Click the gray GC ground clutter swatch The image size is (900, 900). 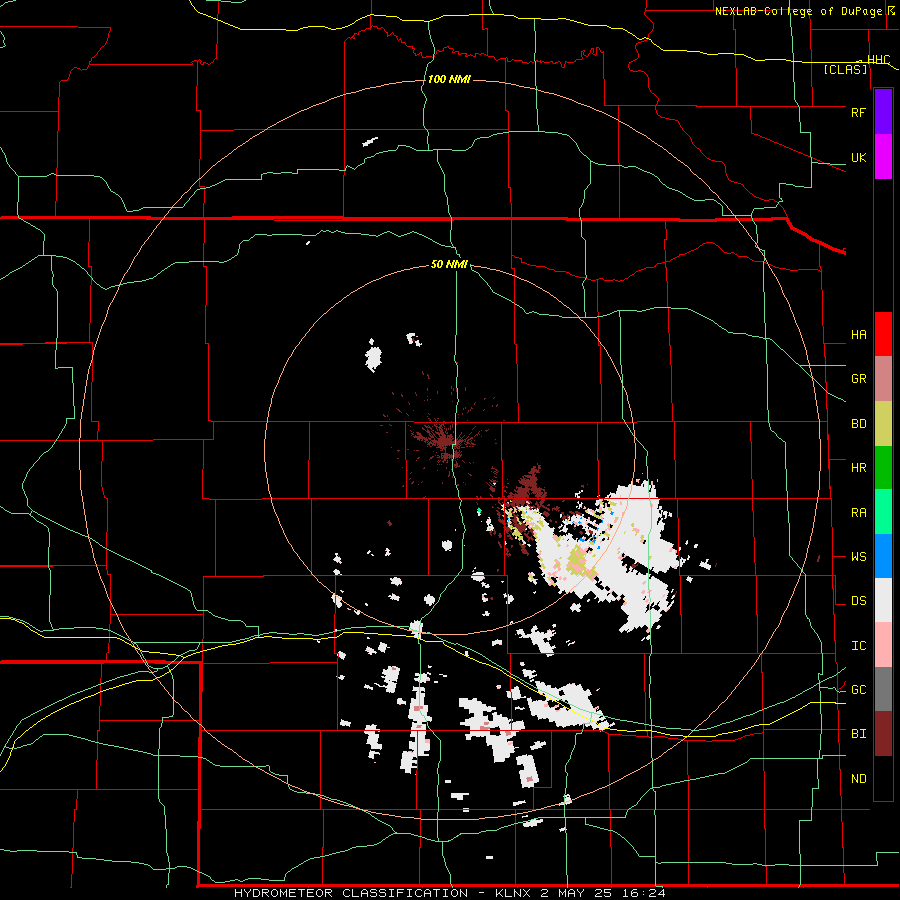pos(883,689)
